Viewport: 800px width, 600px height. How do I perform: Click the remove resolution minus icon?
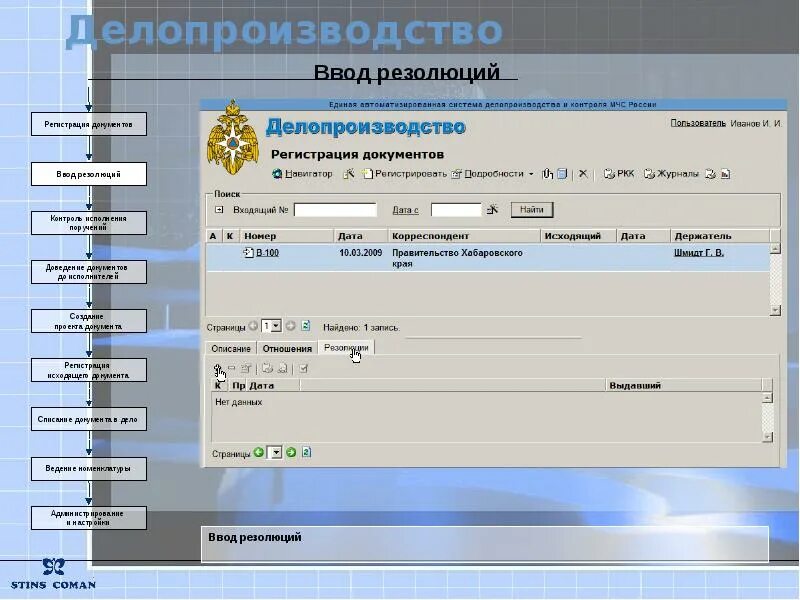click(x=232, y=368)
